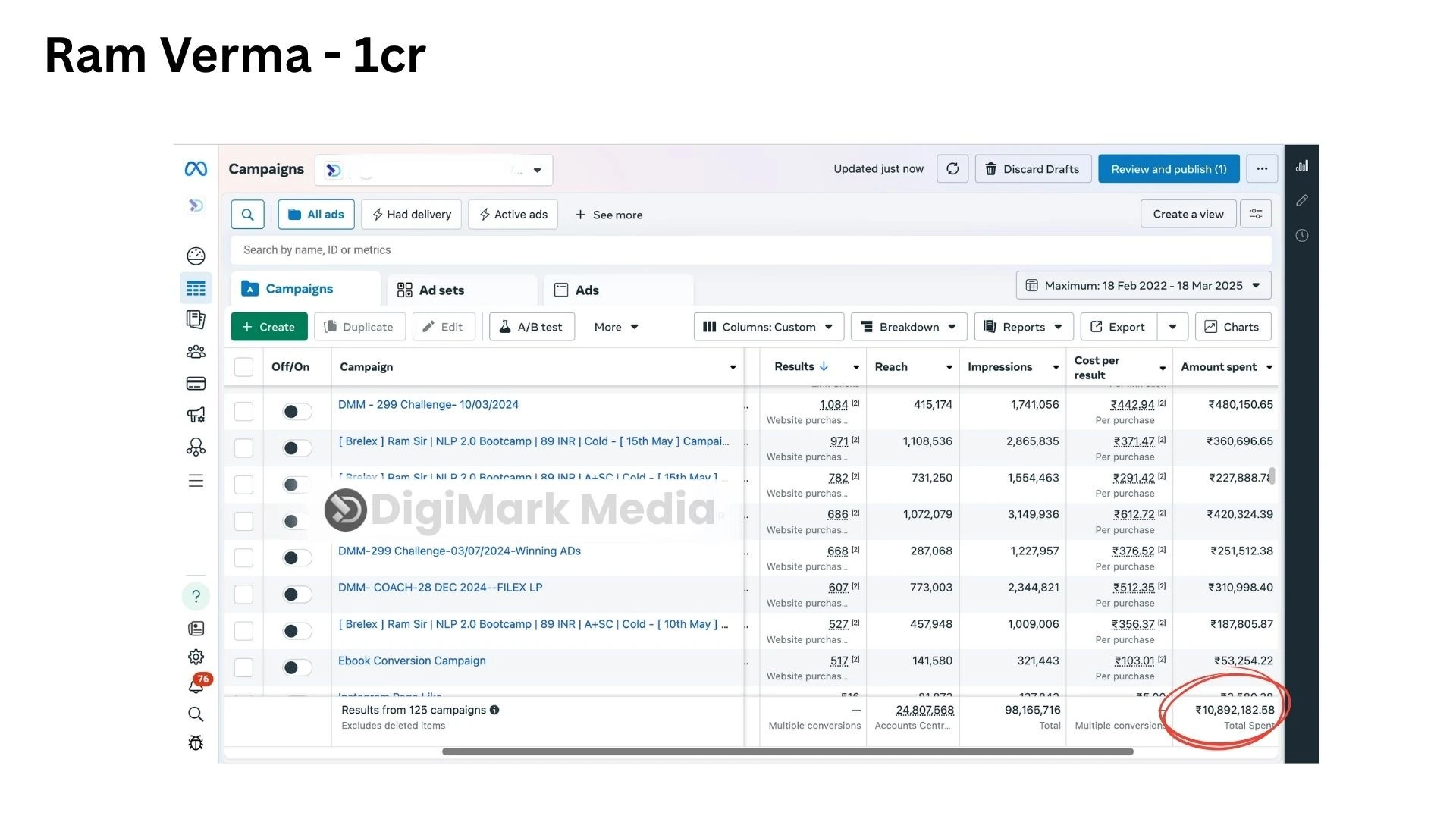
Task: Click the three-dots more options button
Action: coord(1262,169)
